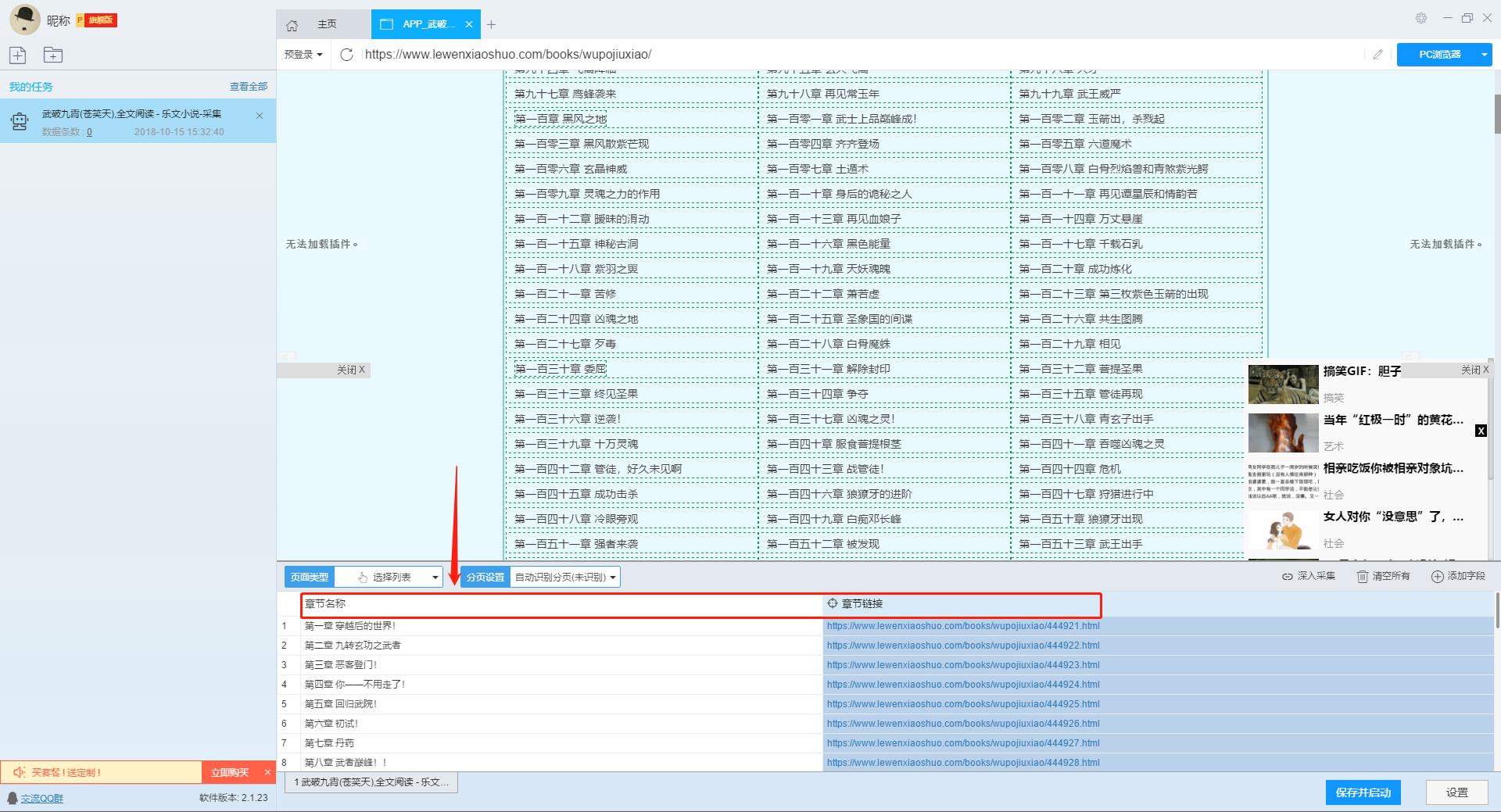Click chapter 第一百零四章 齐齐登场
Viewport: 1501px width, 812px height.
click(x=823, y=144)
